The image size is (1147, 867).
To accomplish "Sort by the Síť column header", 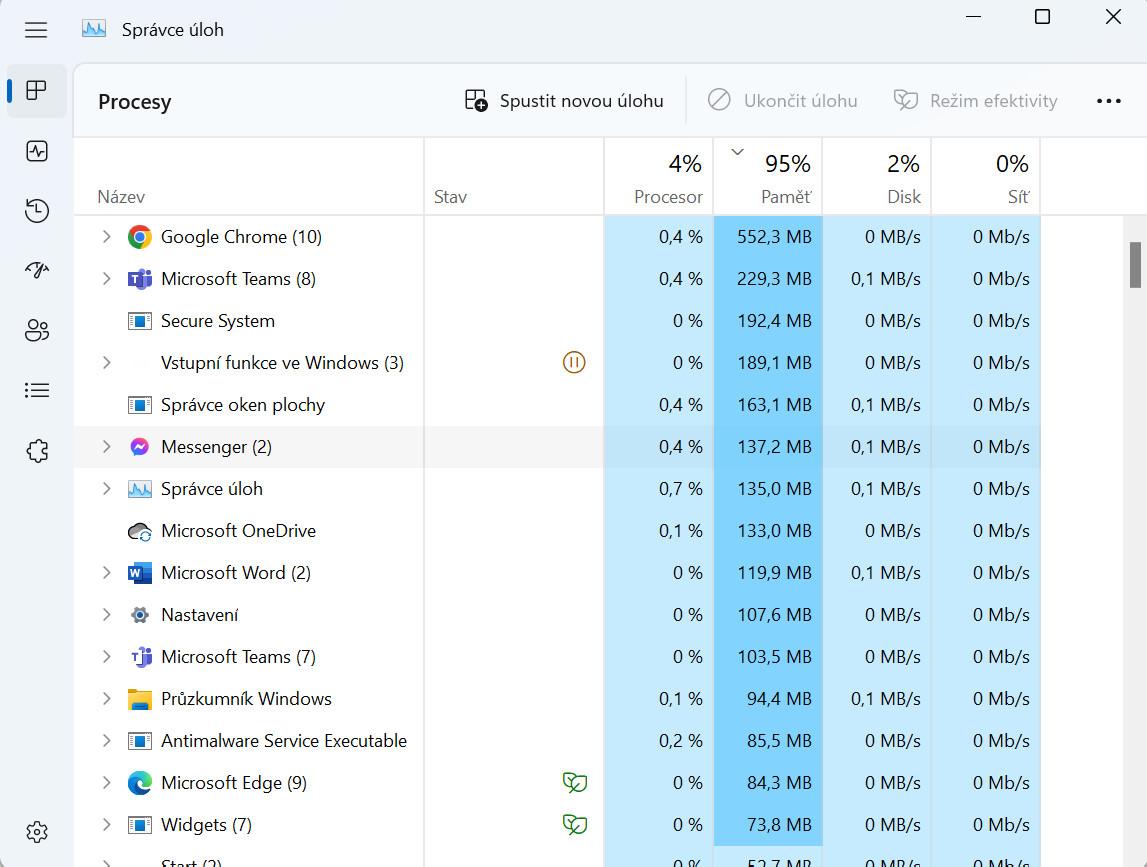I will click(x=985, y=177).
